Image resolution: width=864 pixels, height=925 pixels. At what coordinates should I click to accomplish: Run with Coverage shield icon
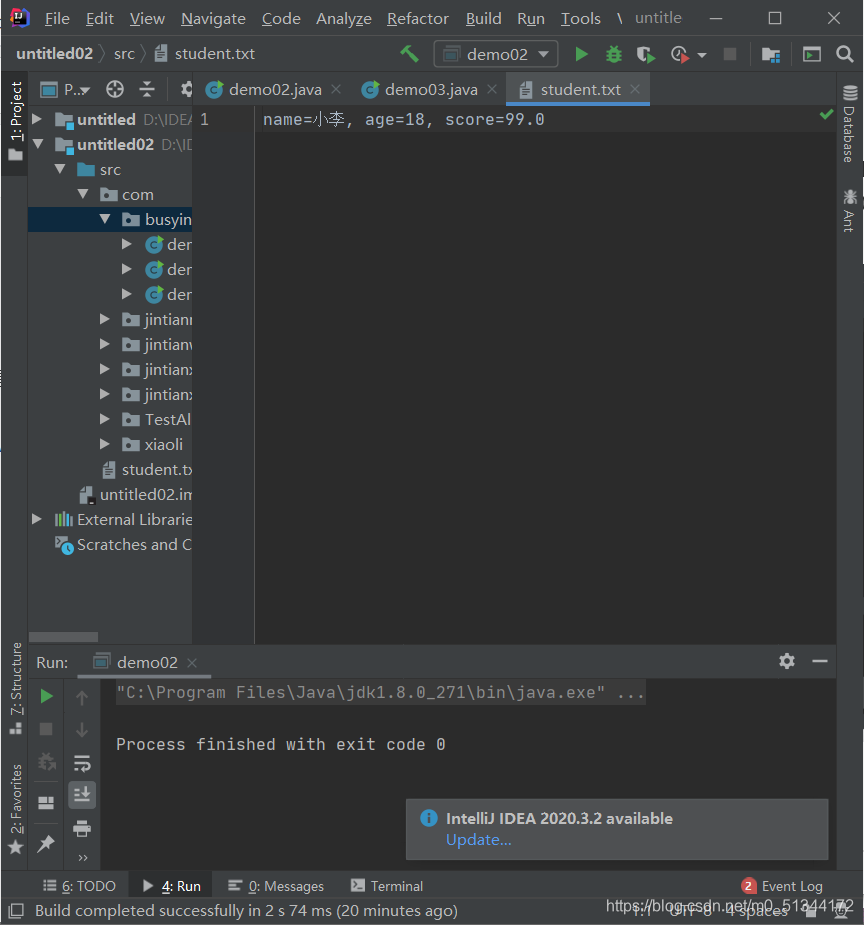click(x=646, y=54)
